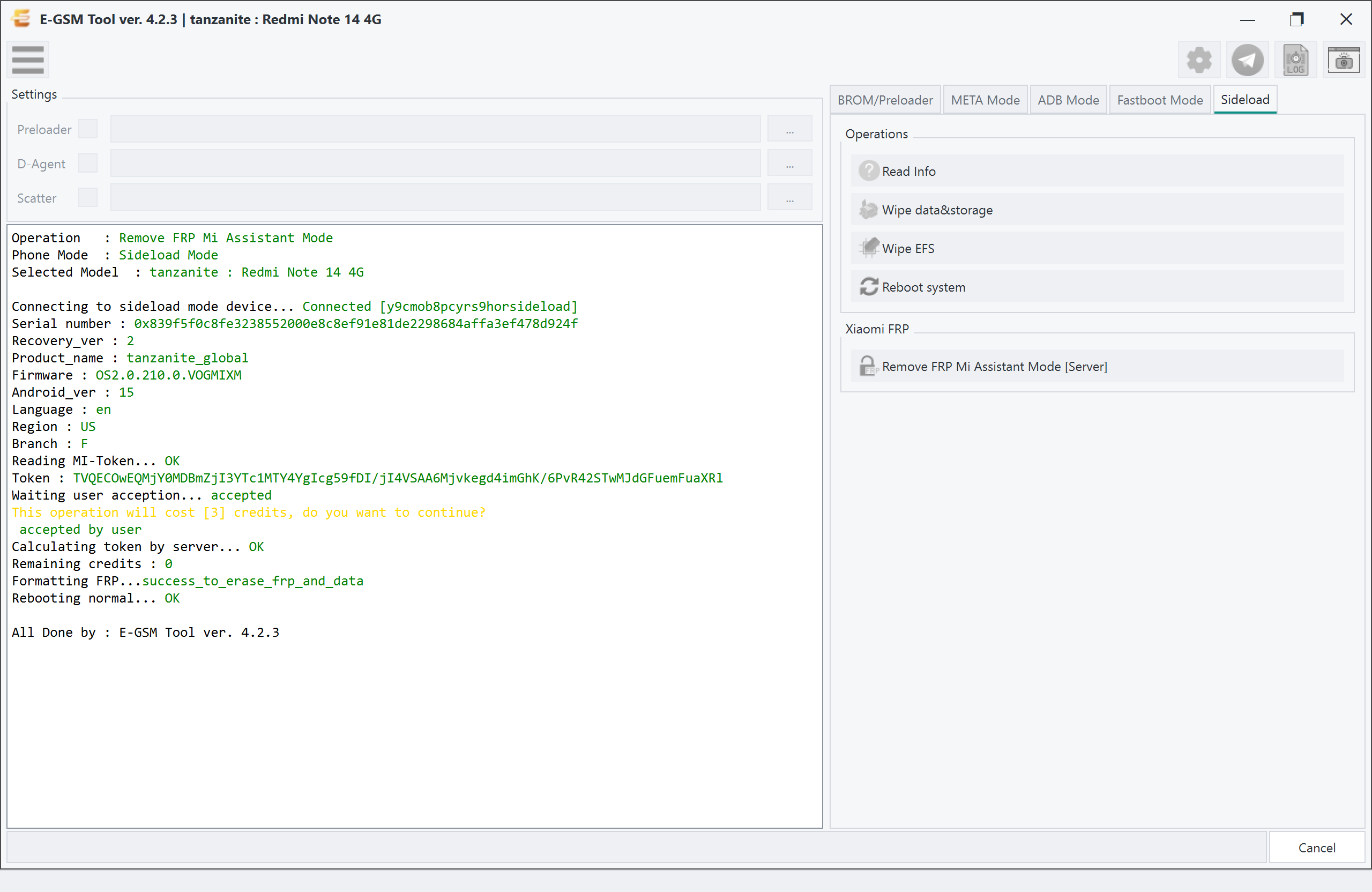This screenshot has height=892, width=1372.
Task: Browse for D-Agent file
Action: (789, 163)
